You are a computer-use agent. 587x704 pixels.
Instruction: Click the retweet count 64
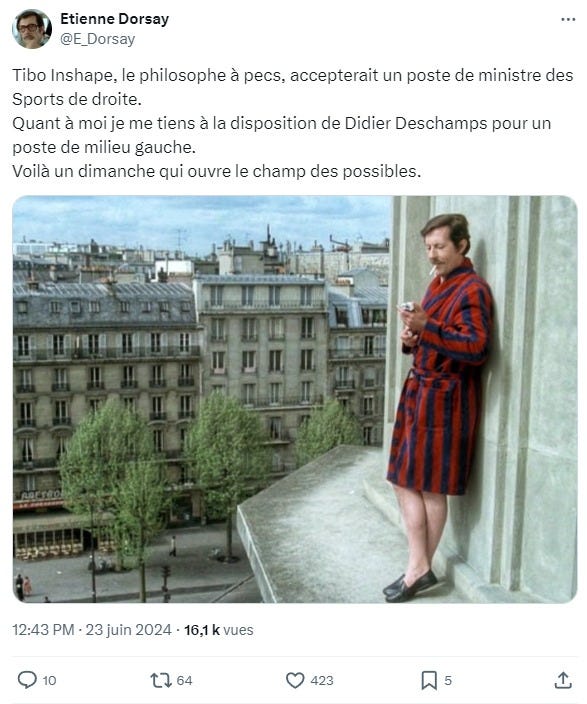(x=184, y=681)
